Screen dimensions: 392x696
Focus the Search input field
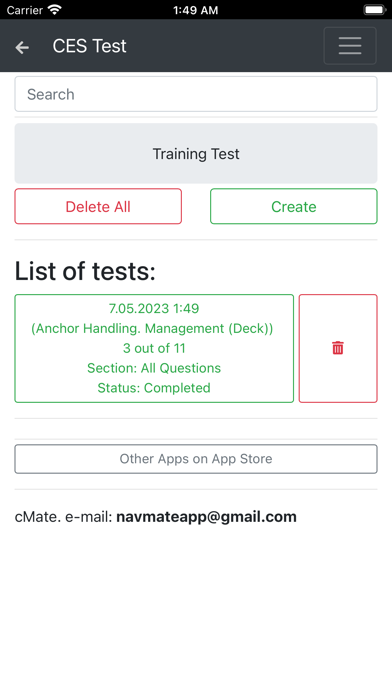click(x=196, y=94)
